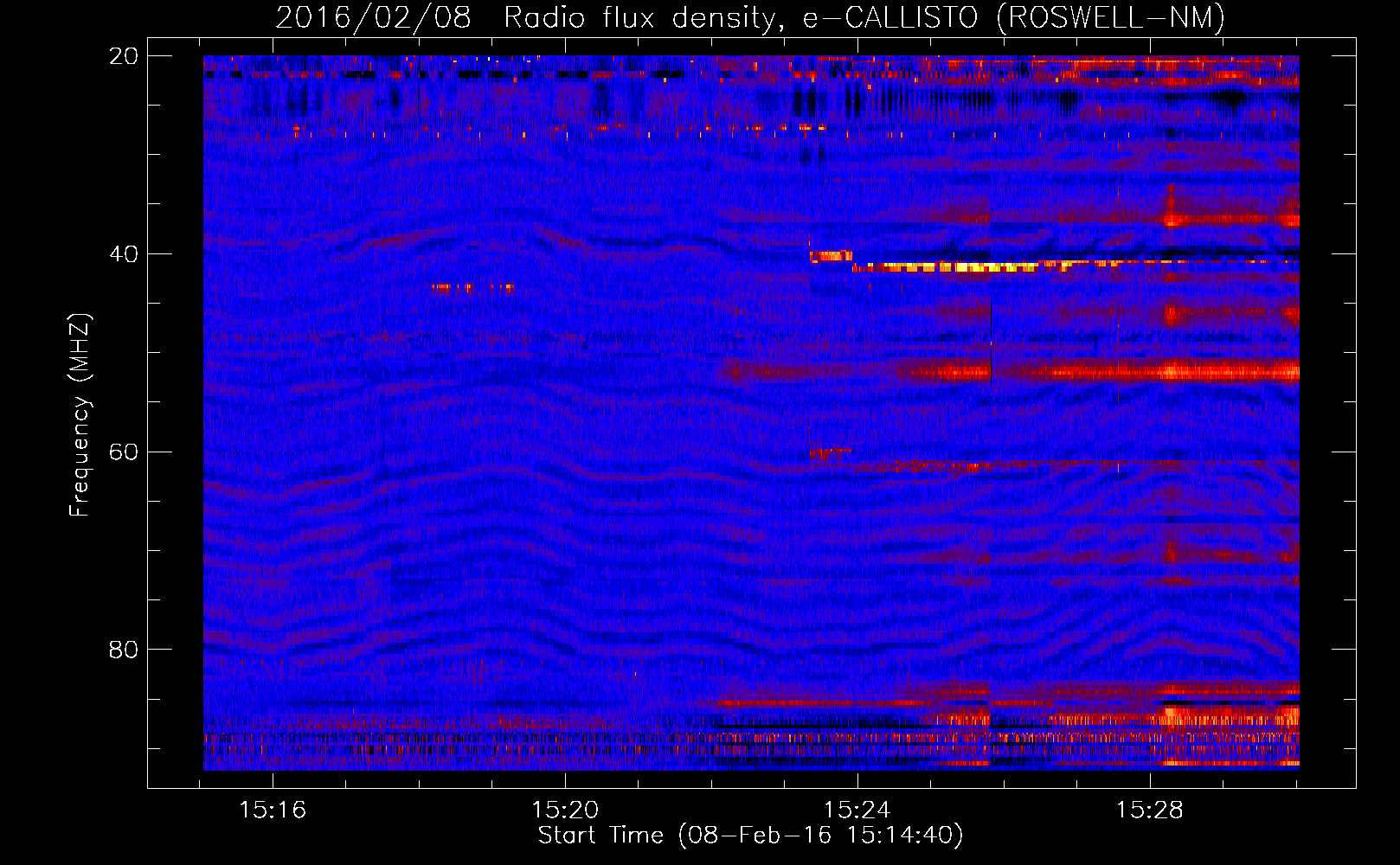The width and height of the screenshot is (1400, 865).
Task: Click the plot title mentioning e-CALLISTO (ROSWELL-NM)
Action: (750, 17)
